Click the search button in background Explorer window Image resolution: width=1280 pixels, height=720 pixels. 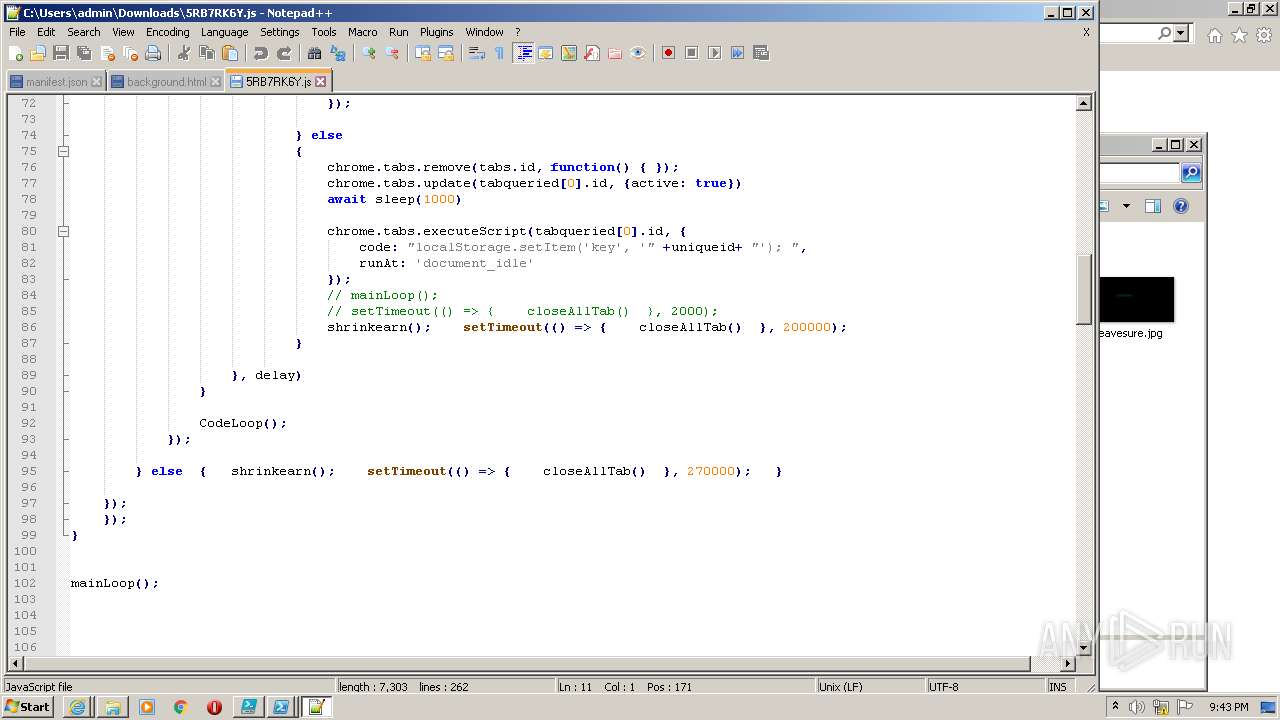click(1191, 173)
